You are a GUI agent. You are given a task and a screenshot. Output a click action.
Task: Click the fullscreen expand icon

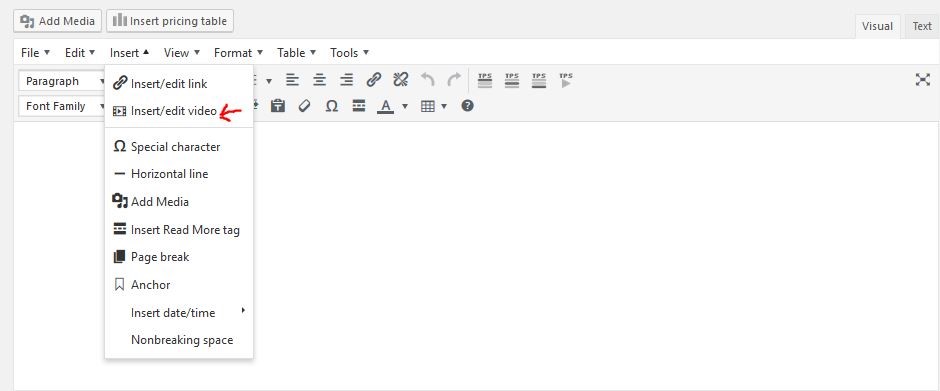click(x=923, y=80)
